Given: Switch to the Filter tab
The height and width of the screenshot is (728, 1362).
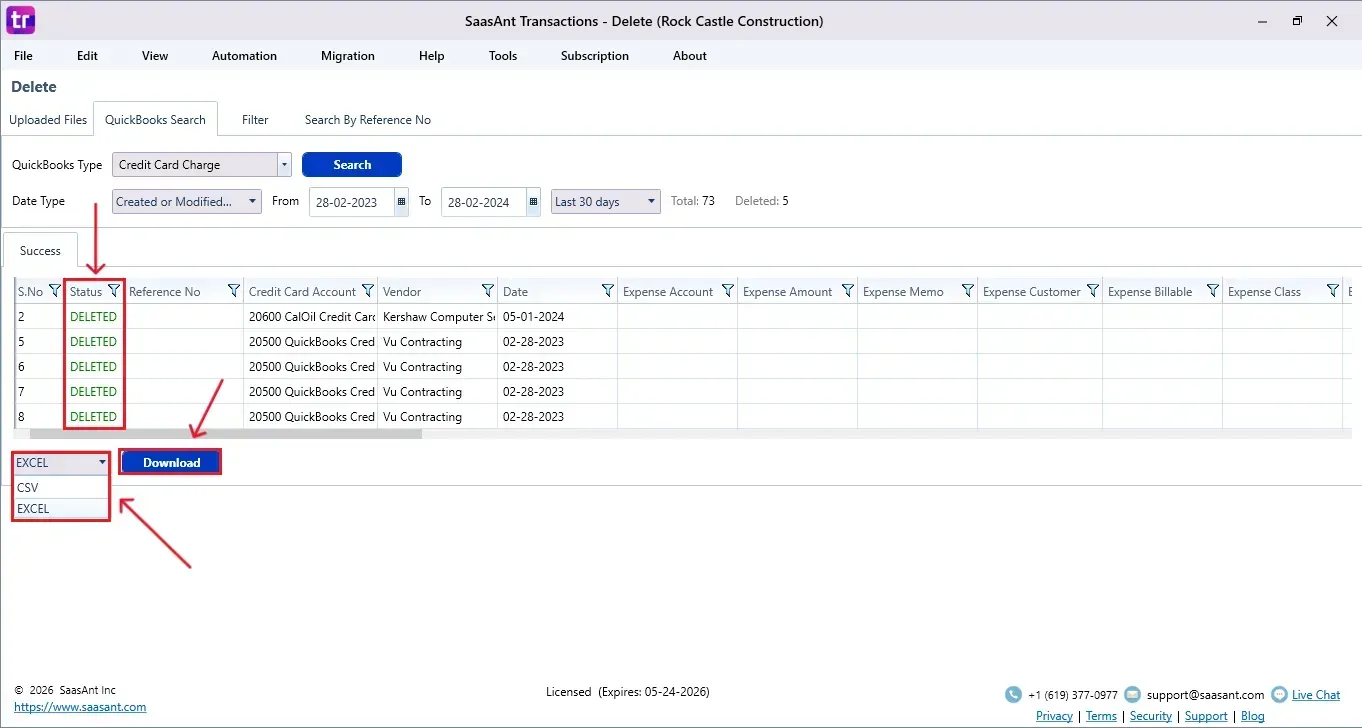Looking at the screenshot, I should [255, 120].
